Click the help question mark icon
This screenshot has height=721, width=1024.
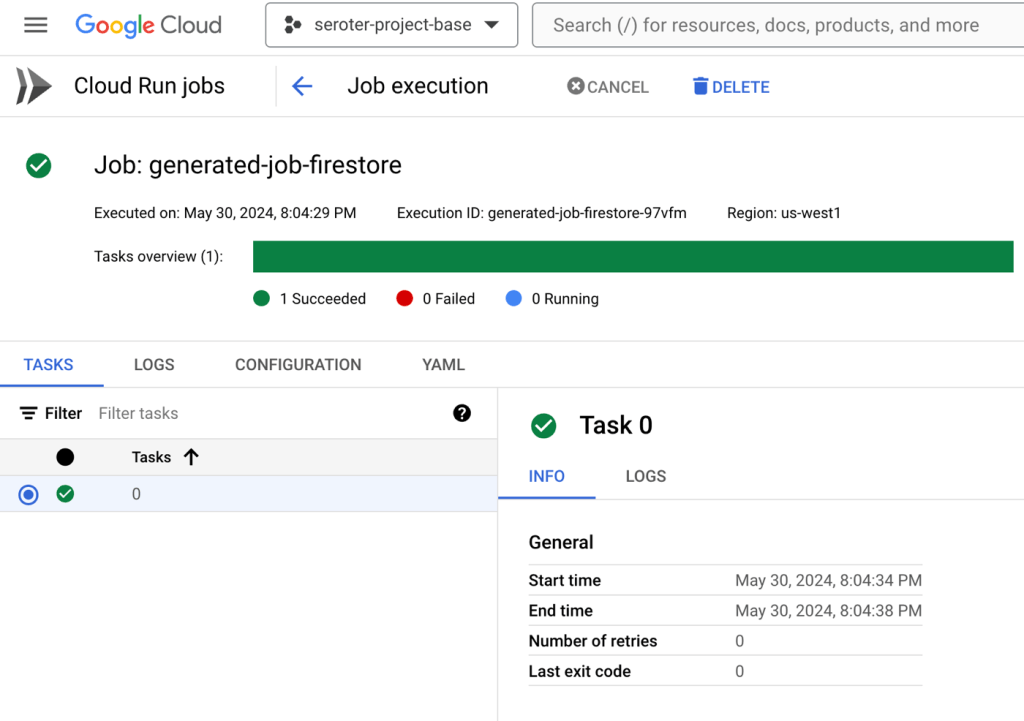click(462, 413)
